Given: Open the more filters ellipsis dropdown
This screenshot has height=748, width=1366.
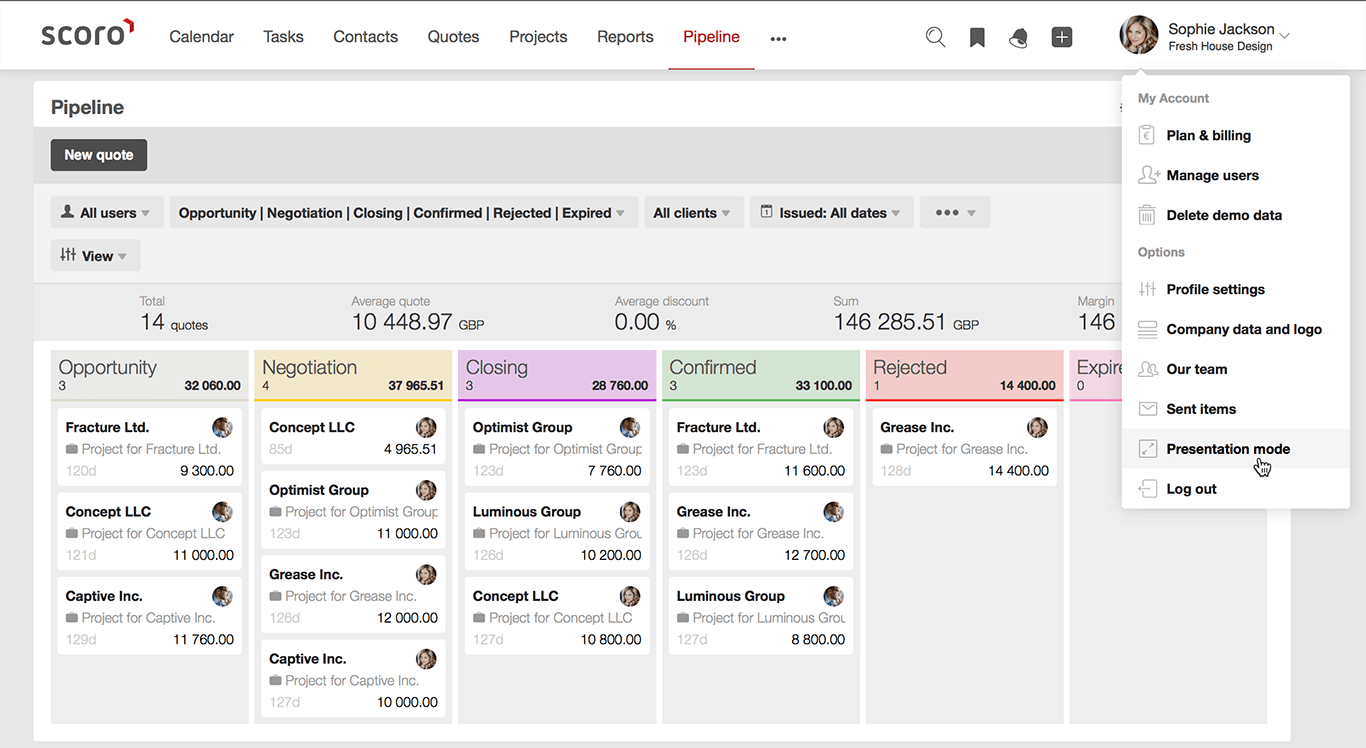Looking at the screenshot, I should (955, 213).
